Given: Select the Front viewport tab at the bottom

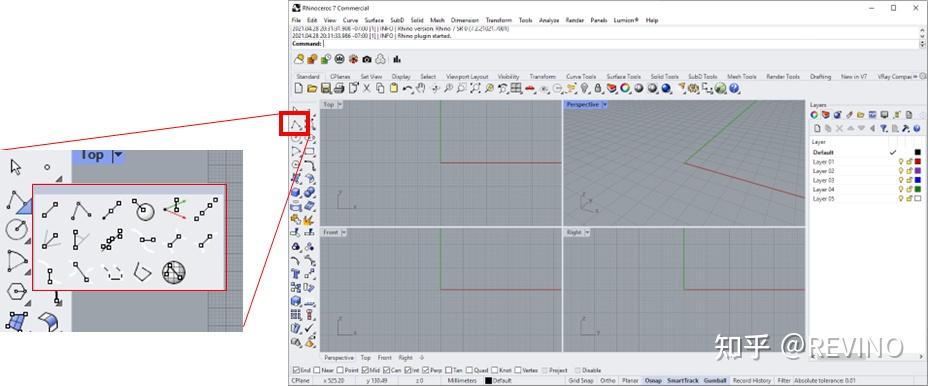Looking at the screenshot, I should (385, 358).
